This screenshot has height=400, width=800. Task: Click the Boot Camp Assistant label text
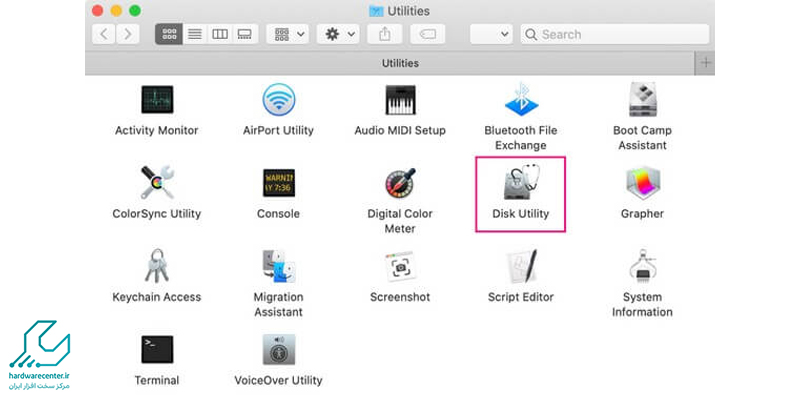pos(642,138)
